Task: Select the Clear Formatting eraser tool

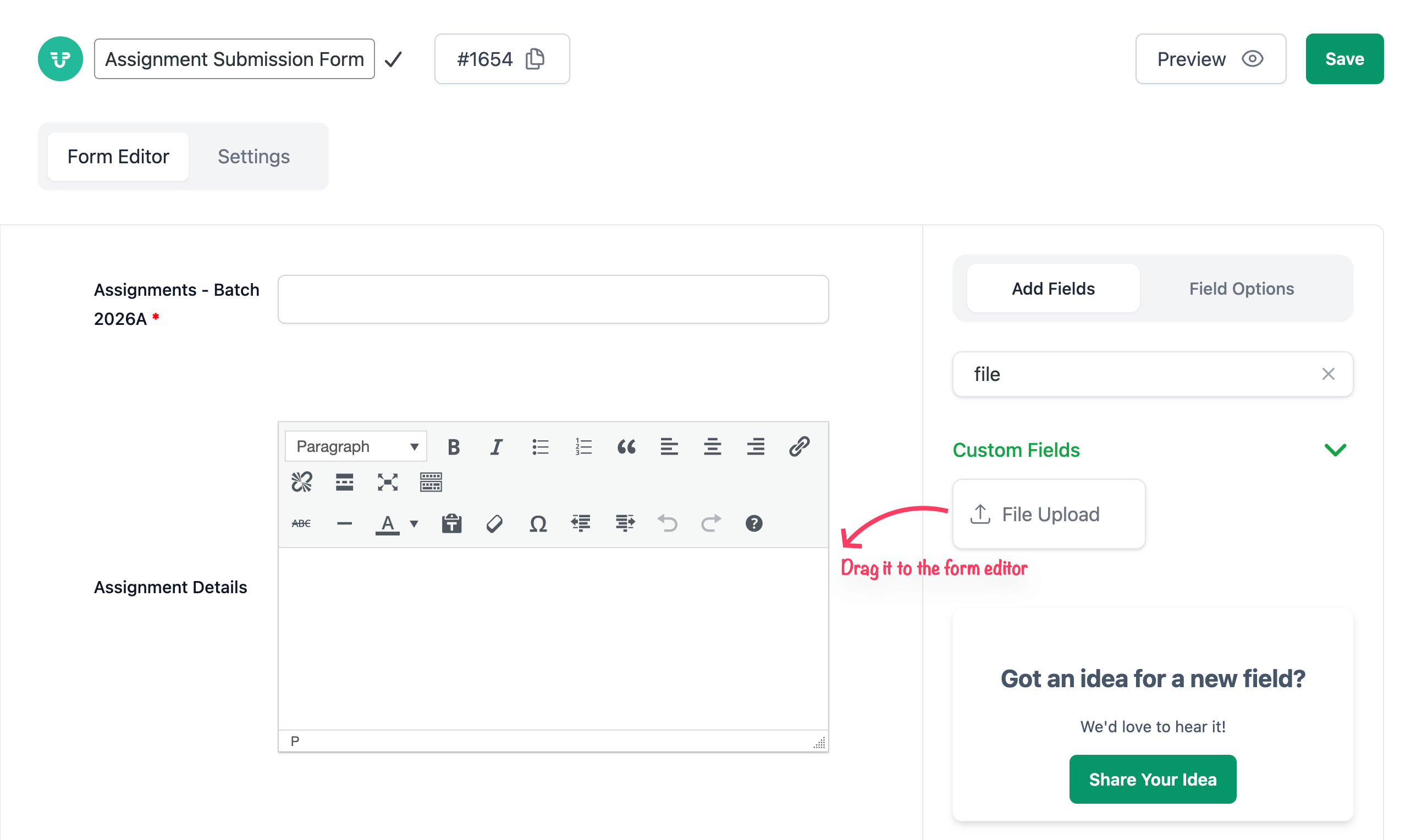Action: point(494,523)
